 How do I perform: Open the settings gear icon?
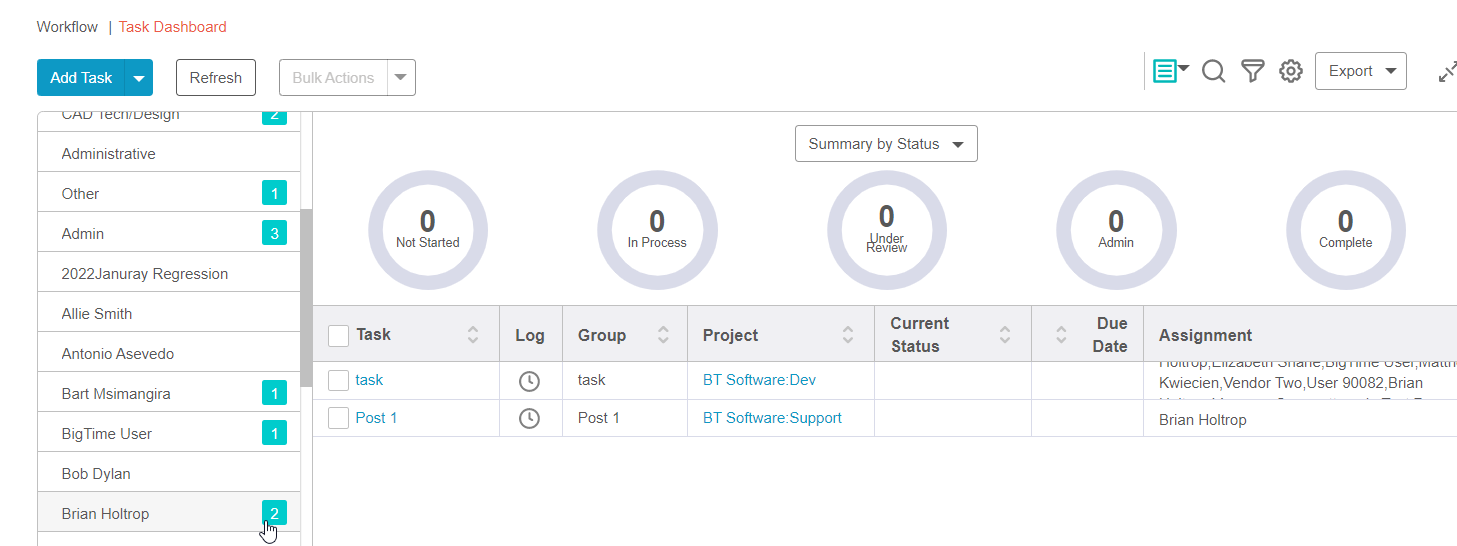(1291, 71)
